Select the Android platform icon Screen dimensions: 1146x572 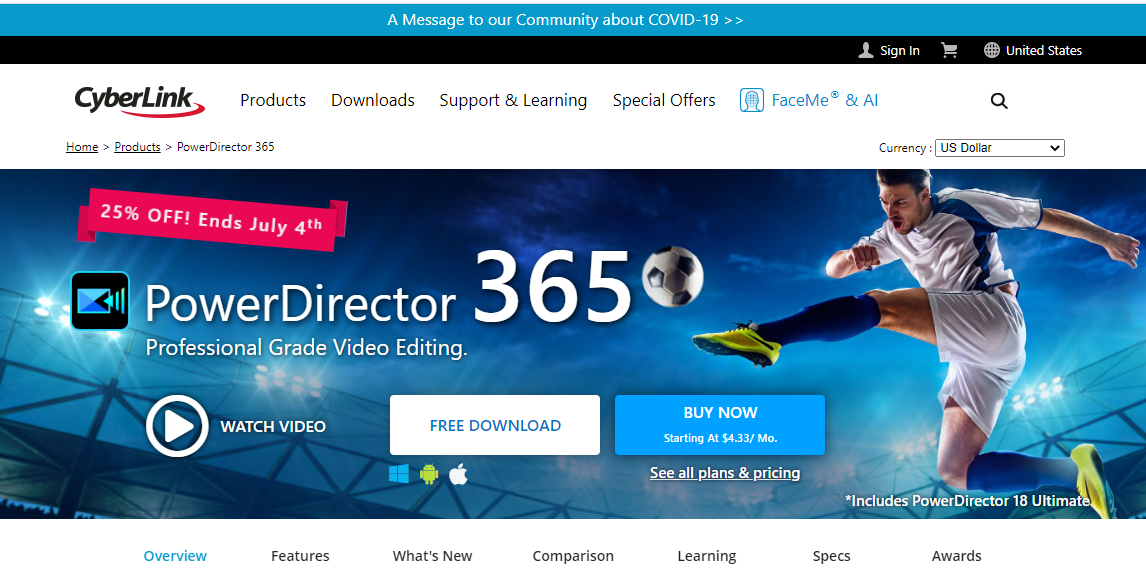click(429, 475)
